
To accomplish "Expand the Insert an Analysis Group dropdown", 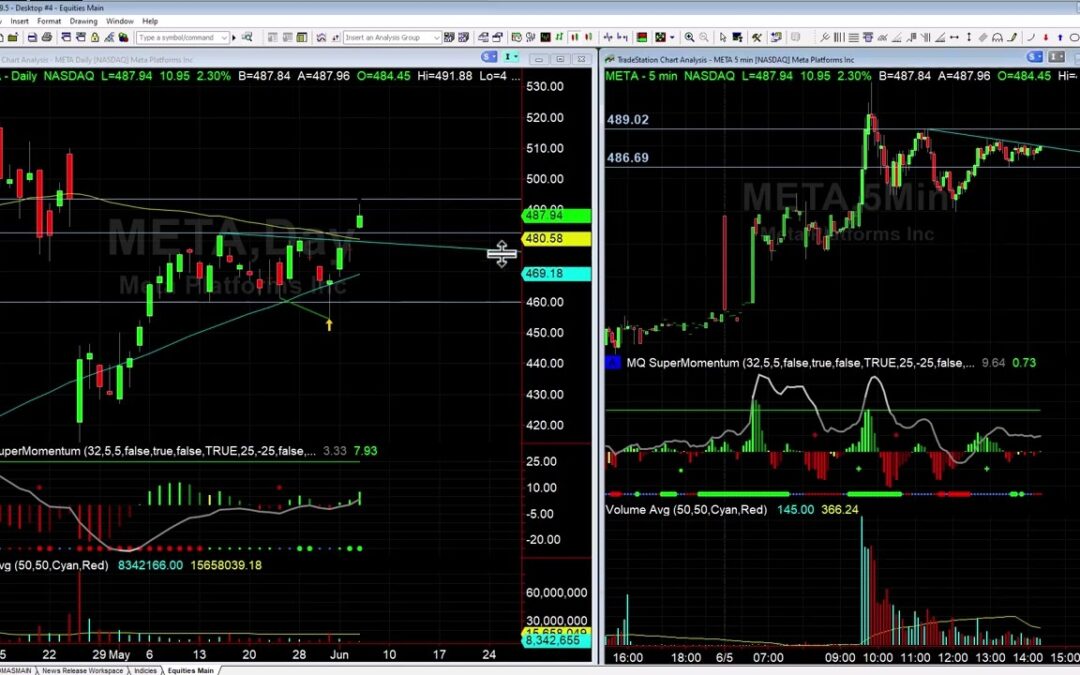I will coord(437,37).
